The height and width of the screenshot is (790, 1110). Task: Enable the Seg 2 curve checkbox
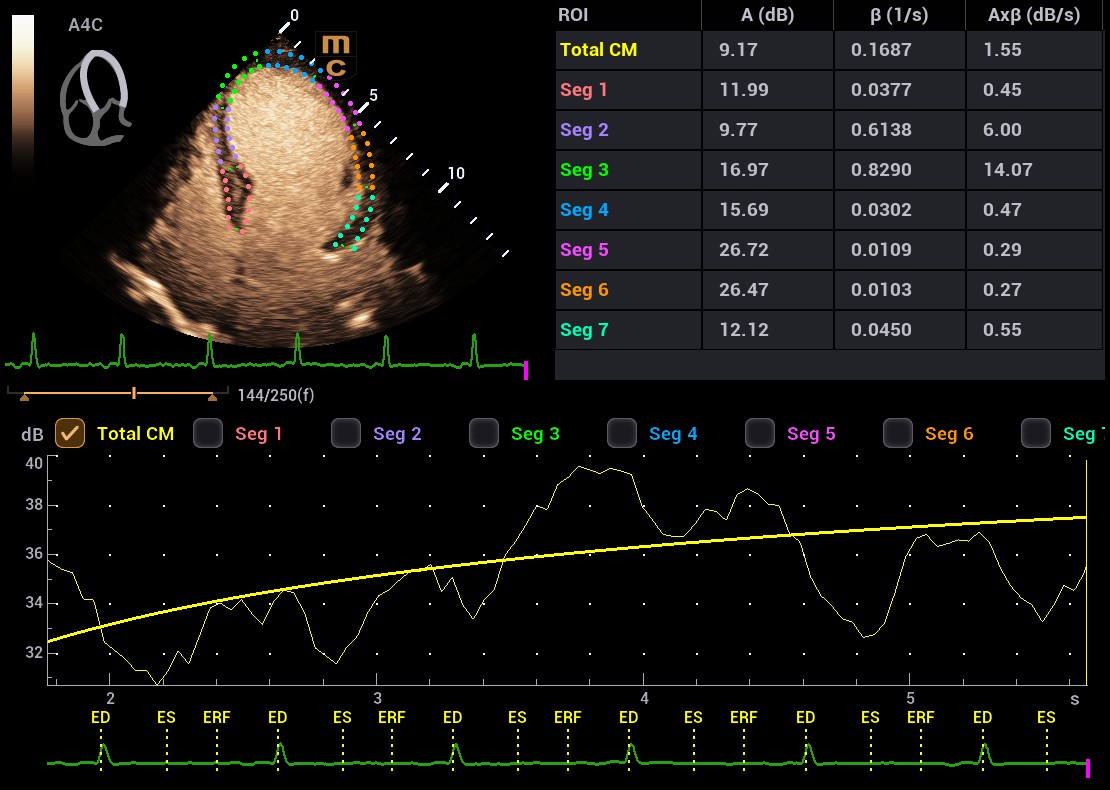(346, 433)
